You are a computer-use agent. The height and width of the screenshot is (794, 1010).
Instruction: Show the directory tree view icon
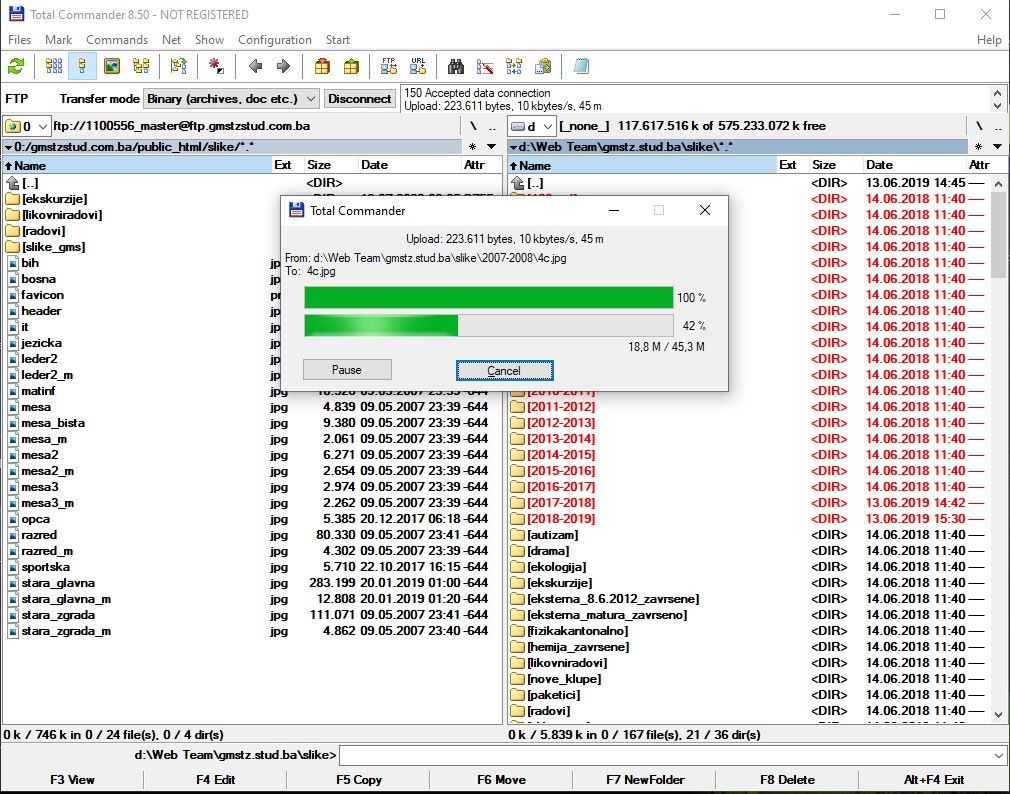click(x=141, y=66)
